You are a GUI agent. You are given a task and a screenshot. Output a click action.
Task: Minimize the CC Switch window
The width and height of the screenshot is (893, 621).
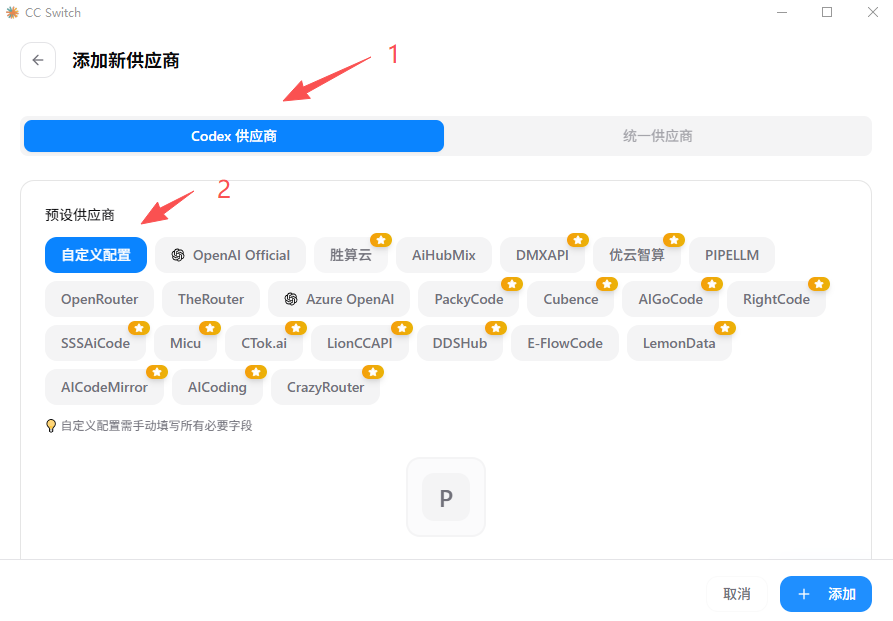(782, 12)
